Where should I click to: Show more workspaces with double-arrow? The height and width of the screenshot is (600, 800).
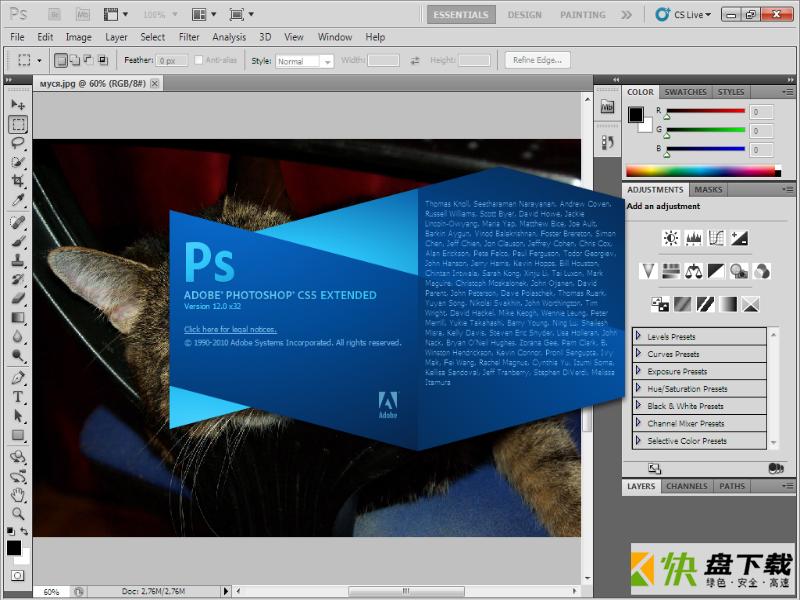(x=626, y=15)
